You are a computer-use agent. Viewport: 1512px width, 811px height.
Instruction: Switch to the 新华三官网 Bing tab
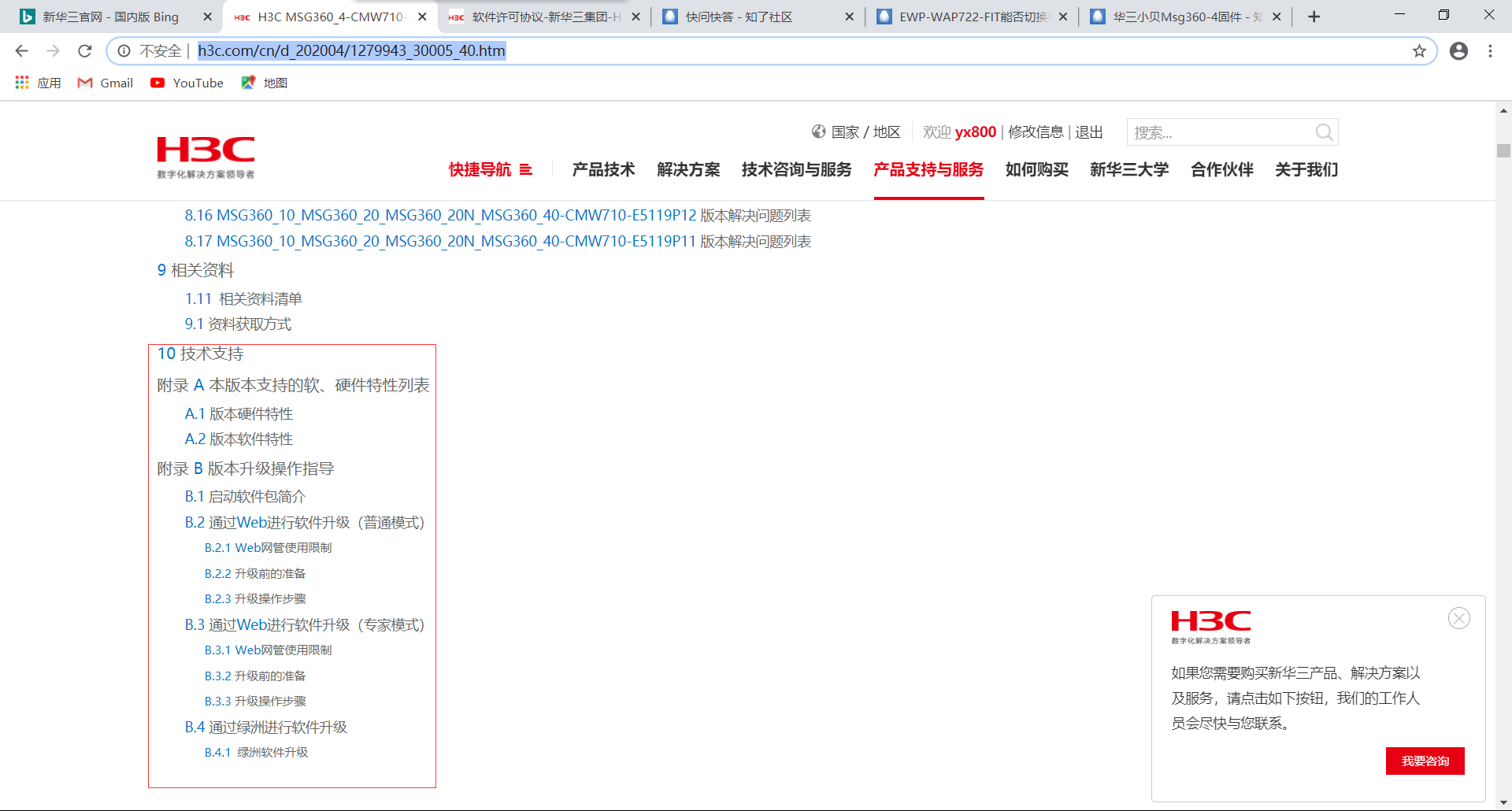tap(111, 17)
